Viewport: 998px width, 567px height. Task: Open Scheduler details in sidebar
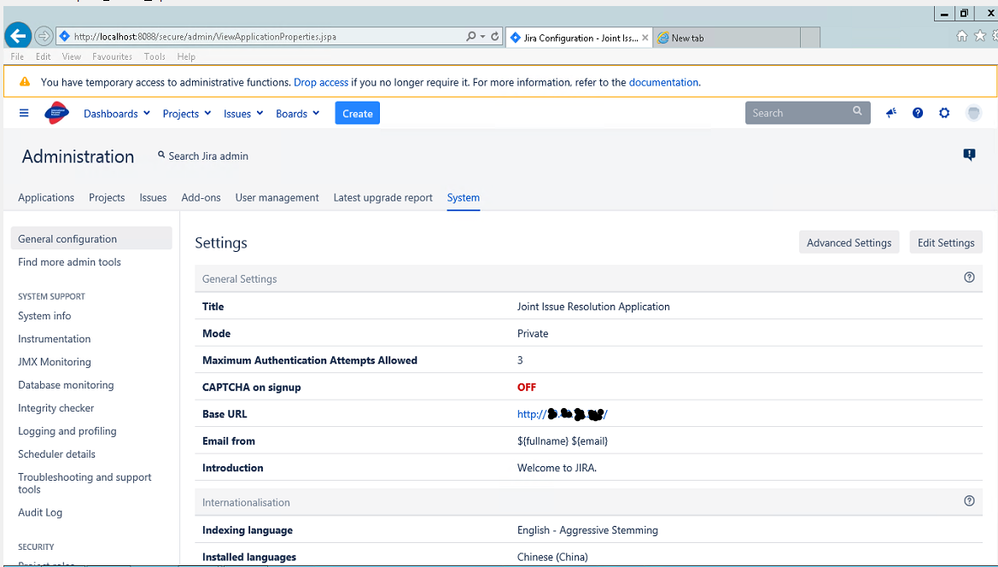coord(57,454)
